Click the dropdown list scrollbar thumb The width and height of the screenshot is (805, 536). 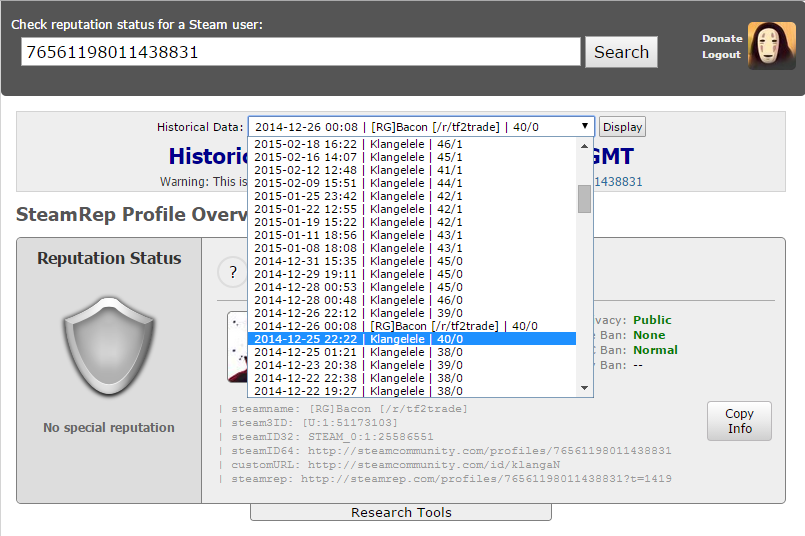click(x=584, y=199)
